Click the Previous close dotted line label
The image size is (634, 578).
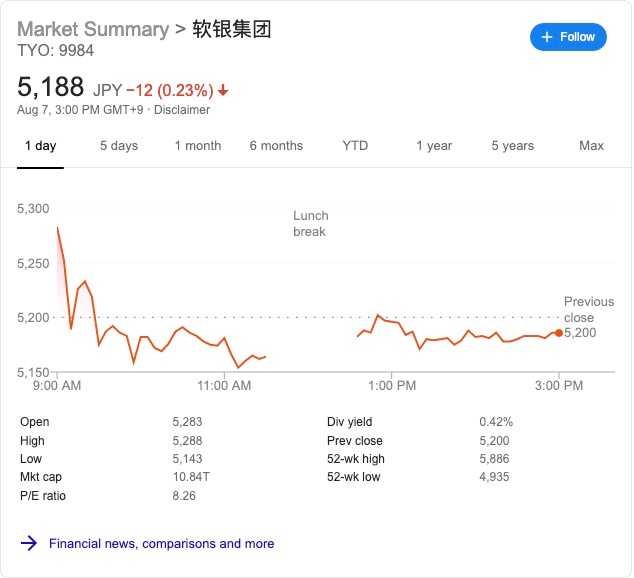click(589, 309)
